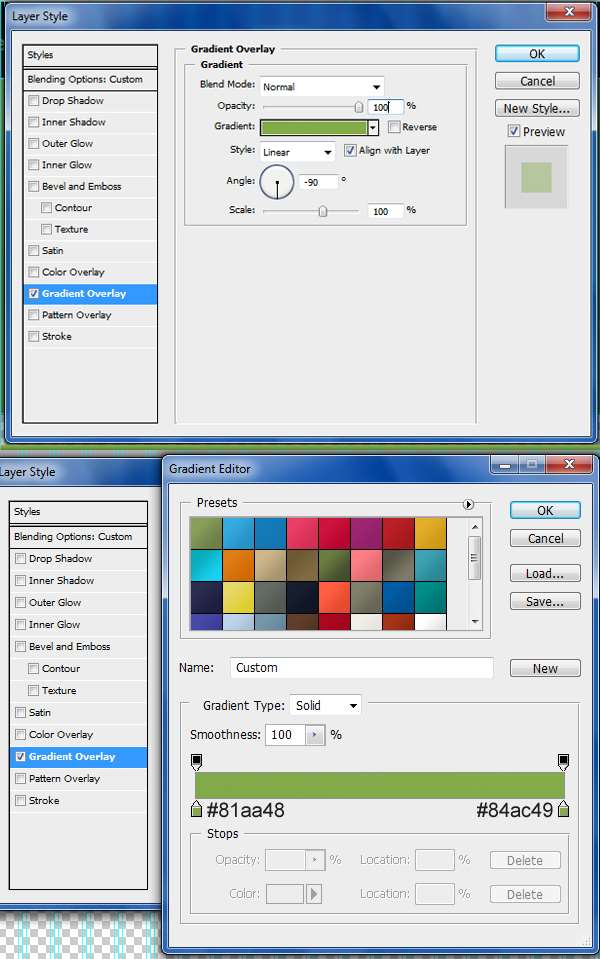The image size is (600, 959).
Task: Click the New Style... button
Action: (x=537, y=108)
